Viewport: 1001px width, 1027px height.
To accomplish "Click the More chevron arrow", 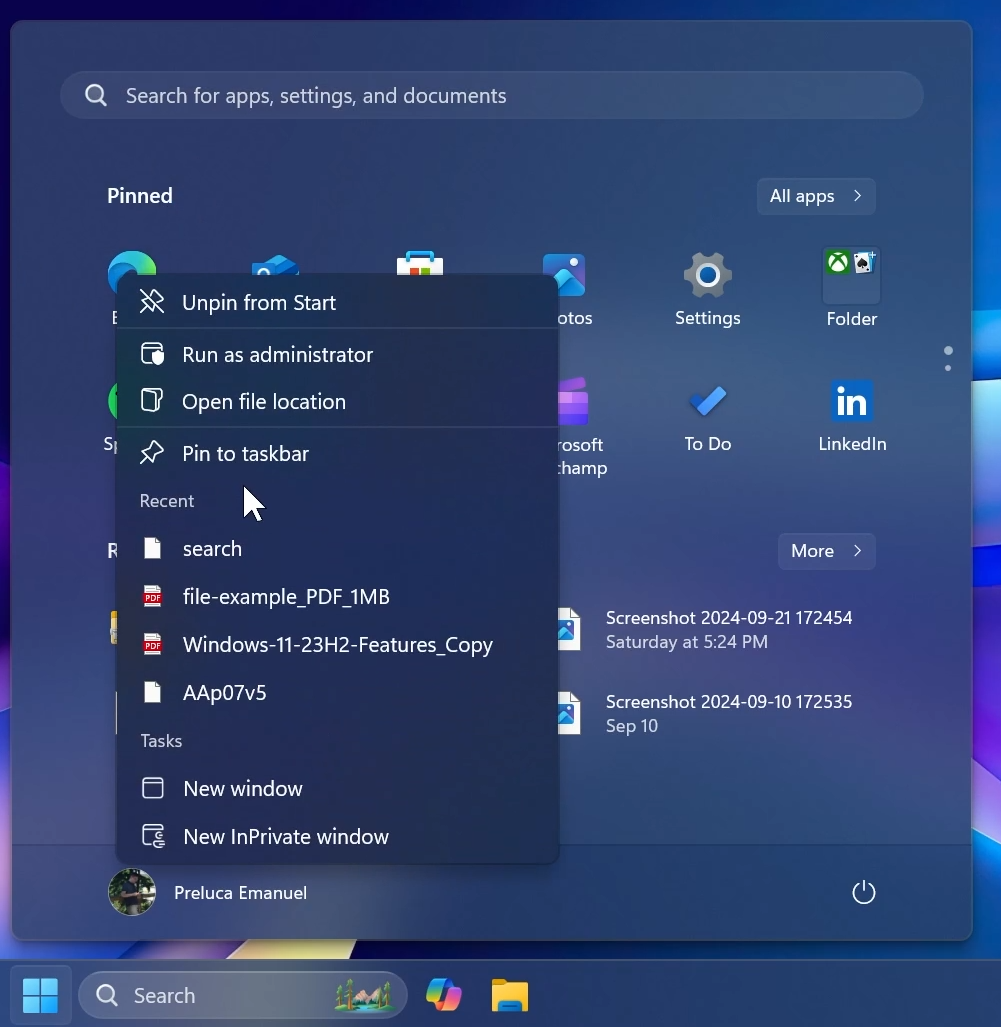I will click(x=858, y=551).
